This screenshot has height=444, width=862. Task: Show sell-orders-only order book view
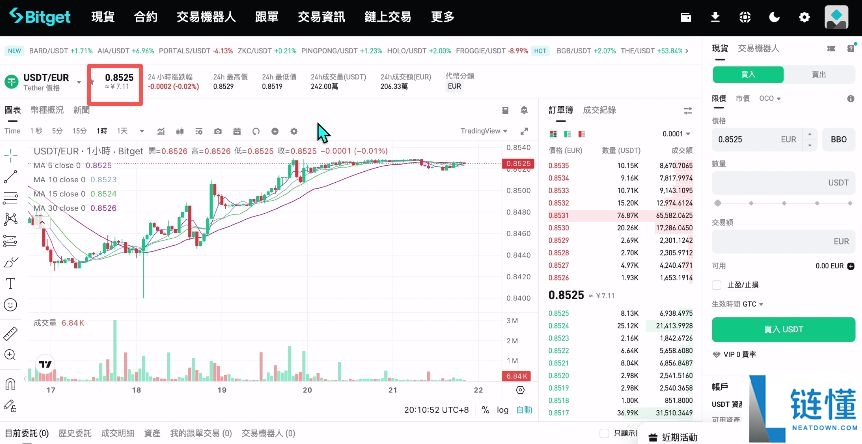(582, 134)
